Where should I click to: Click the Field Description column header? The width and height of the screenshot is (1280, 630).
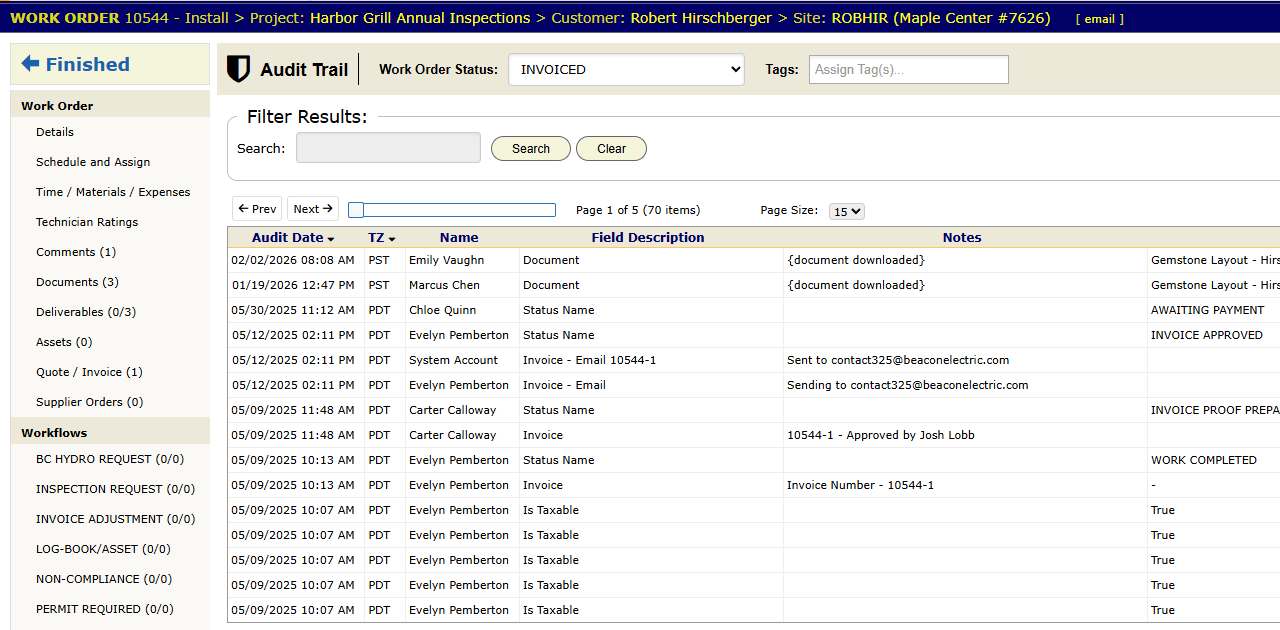pyautogui.click(x=648, y=238)
